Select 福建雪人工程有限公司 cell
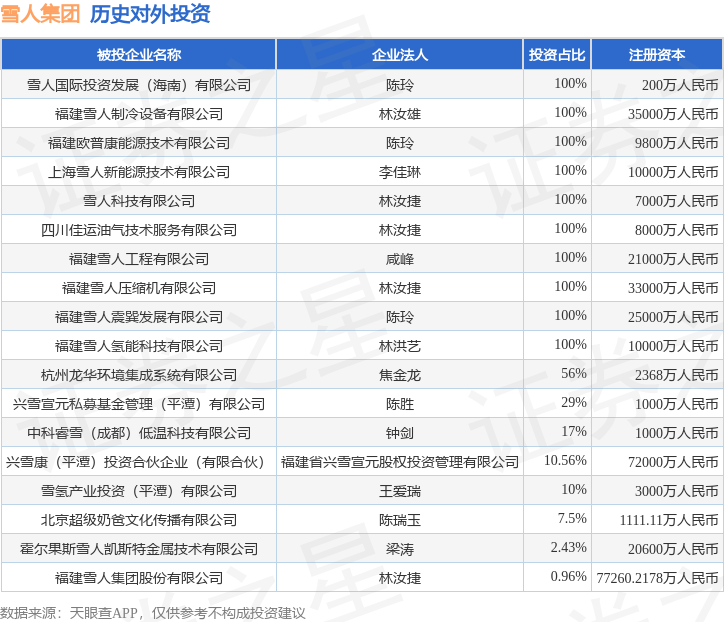 point(139,259)
